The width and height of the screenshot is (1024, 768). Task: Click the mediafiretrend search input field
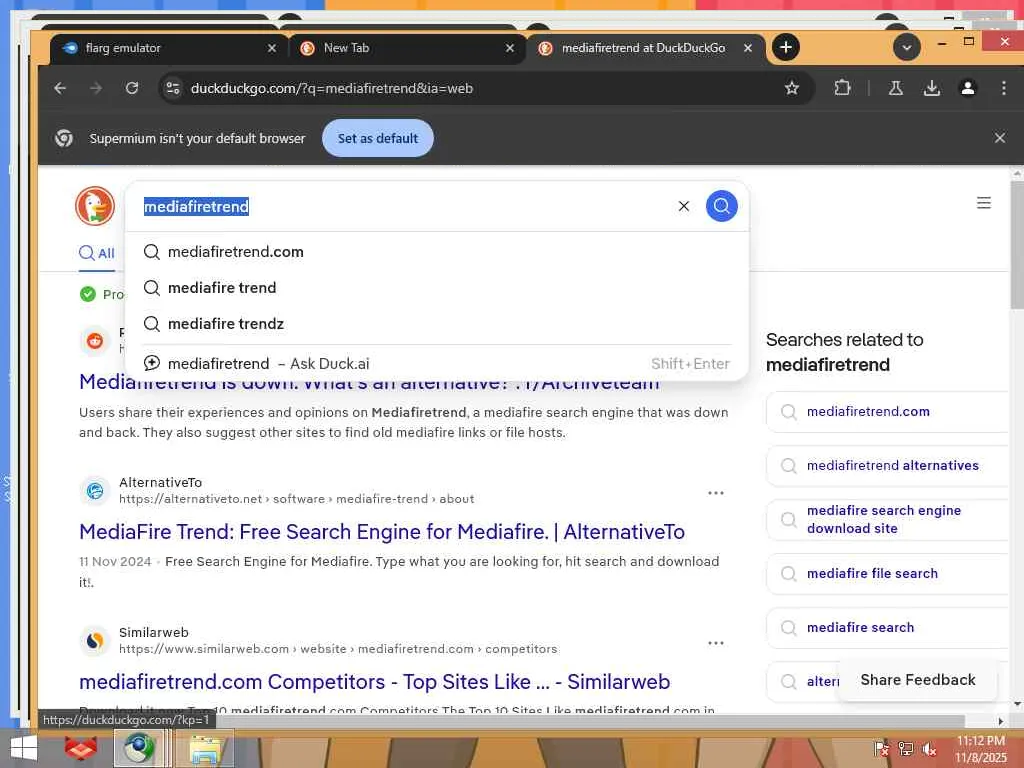(405, 206)
